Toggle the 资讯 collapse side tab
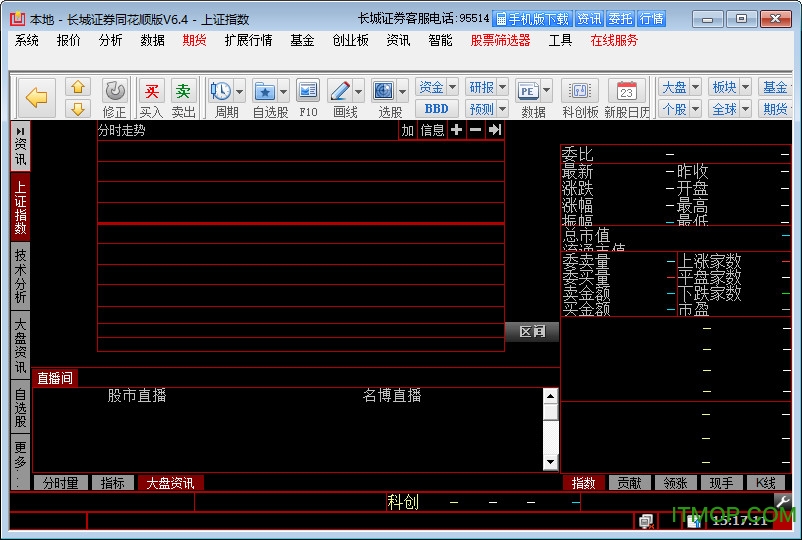The image size is (802, 540). pos(20,146)
